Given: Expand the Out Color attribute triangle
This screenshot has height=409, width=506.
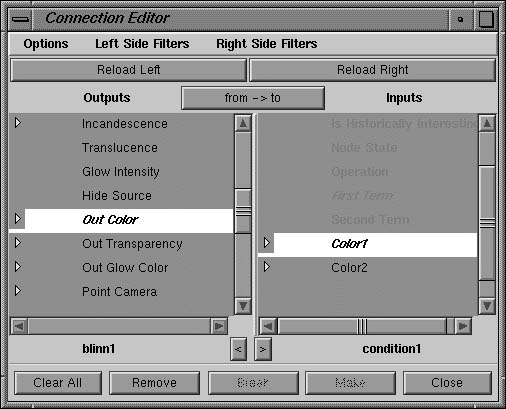Looking at the screenshot, I should (x=18, y=219).
